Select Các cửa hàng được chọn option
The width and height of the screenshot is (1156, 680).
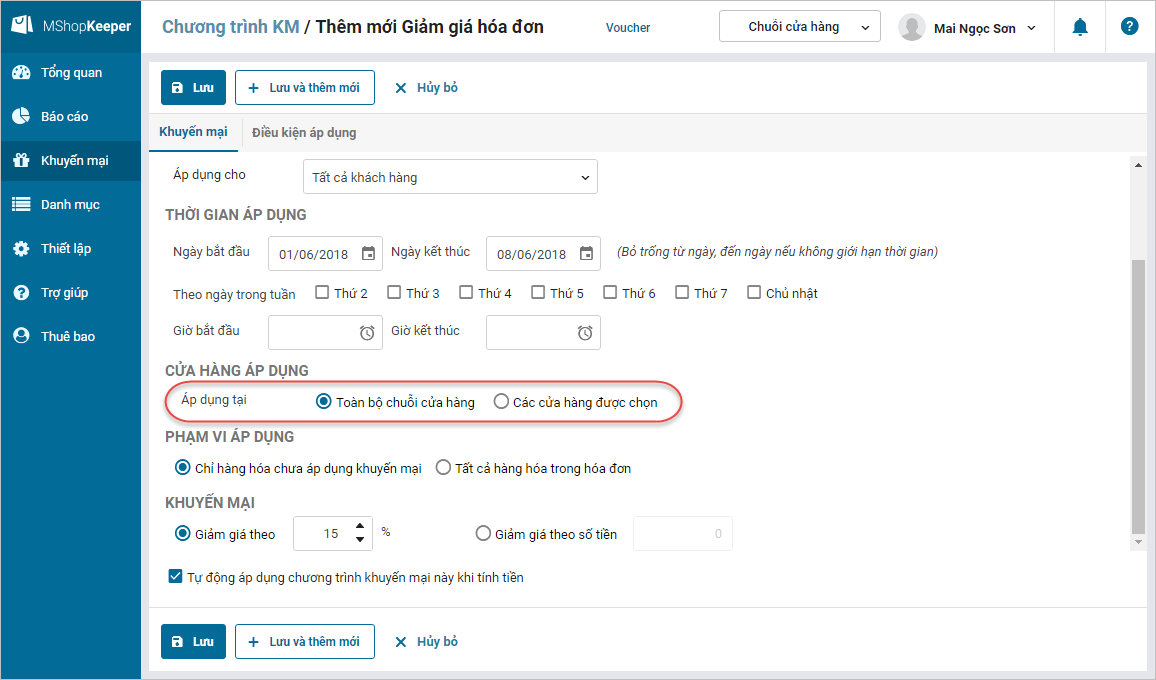pyautogui.click(x=501, y=402)
